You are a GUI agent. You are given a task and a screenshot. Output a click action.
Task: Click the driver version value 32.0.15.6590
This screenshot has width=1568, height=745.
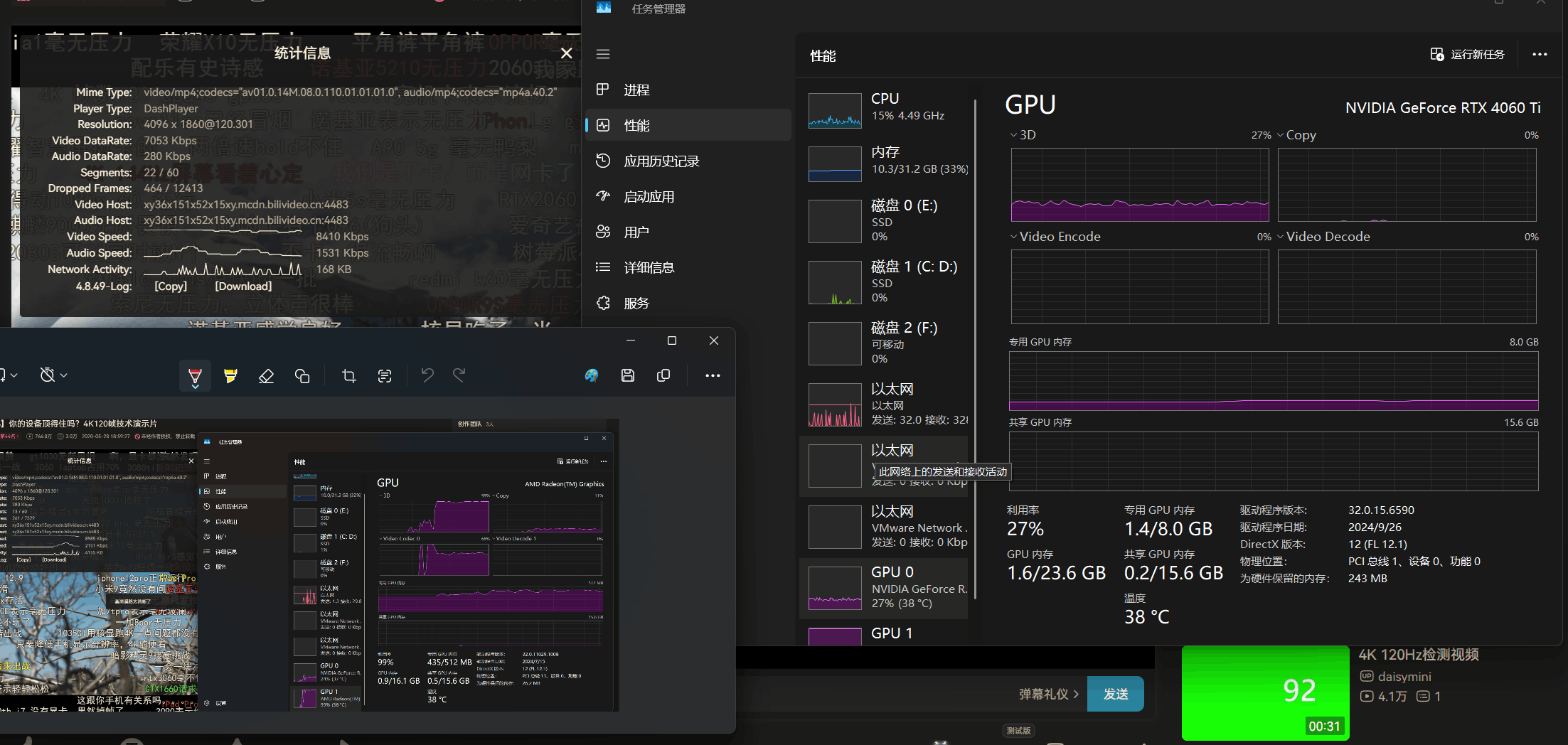[1381, 510]
